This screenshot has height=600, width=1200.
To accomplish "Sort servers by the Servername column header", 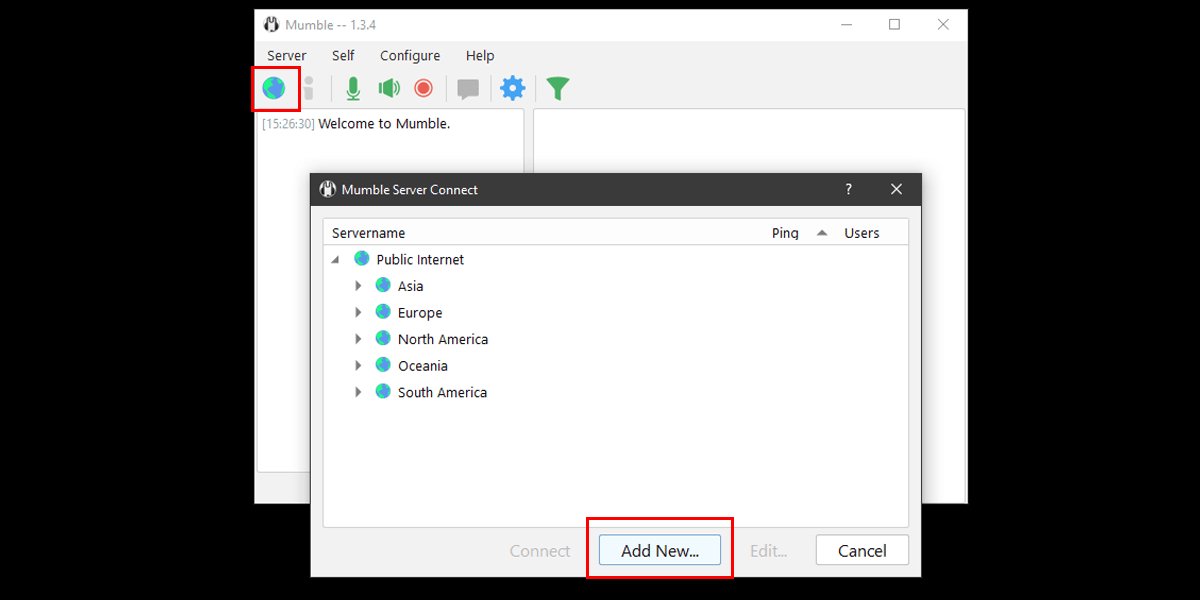I will tap(369, 233).
